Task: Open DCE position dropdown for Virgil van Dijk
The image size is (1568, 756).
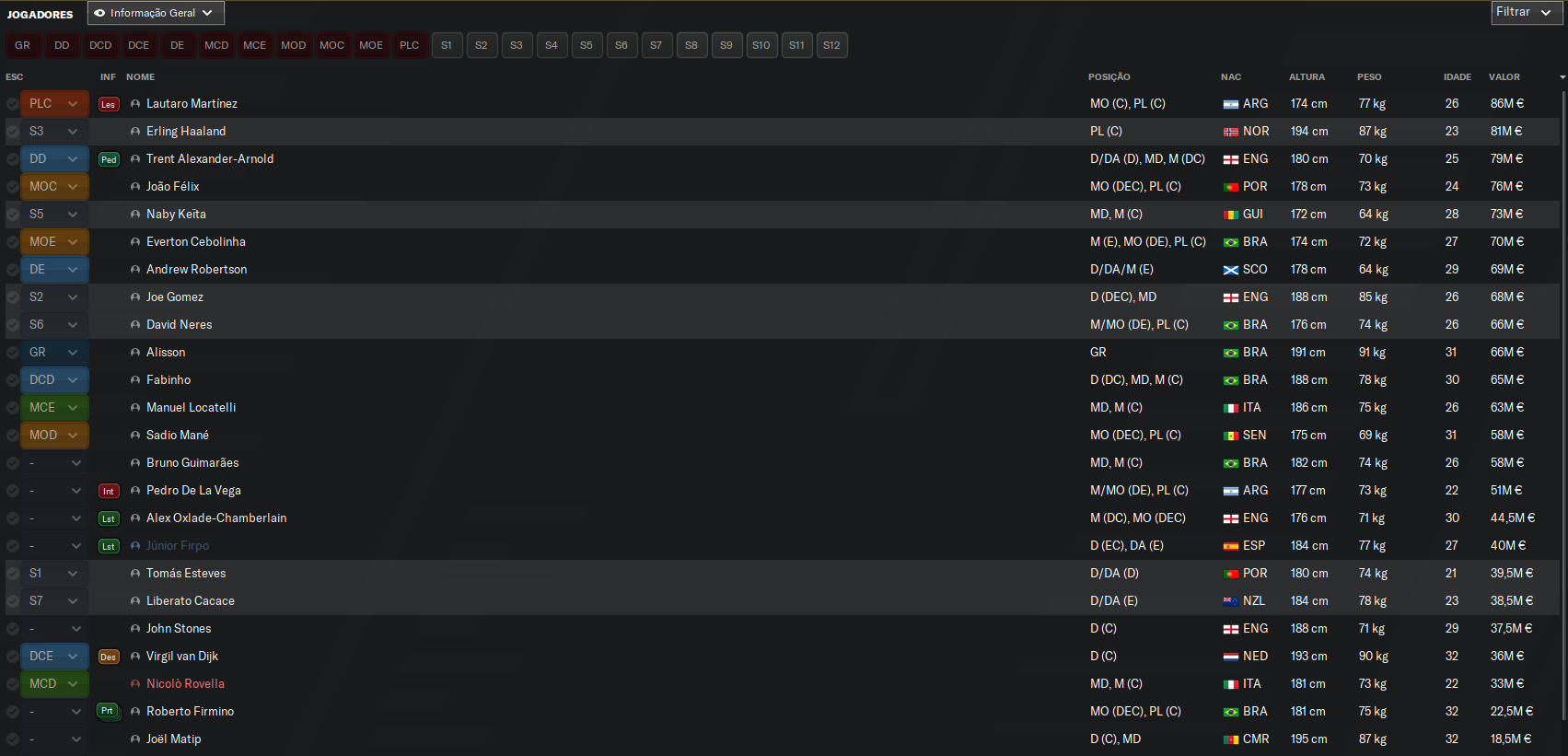Action: (54, 657)
